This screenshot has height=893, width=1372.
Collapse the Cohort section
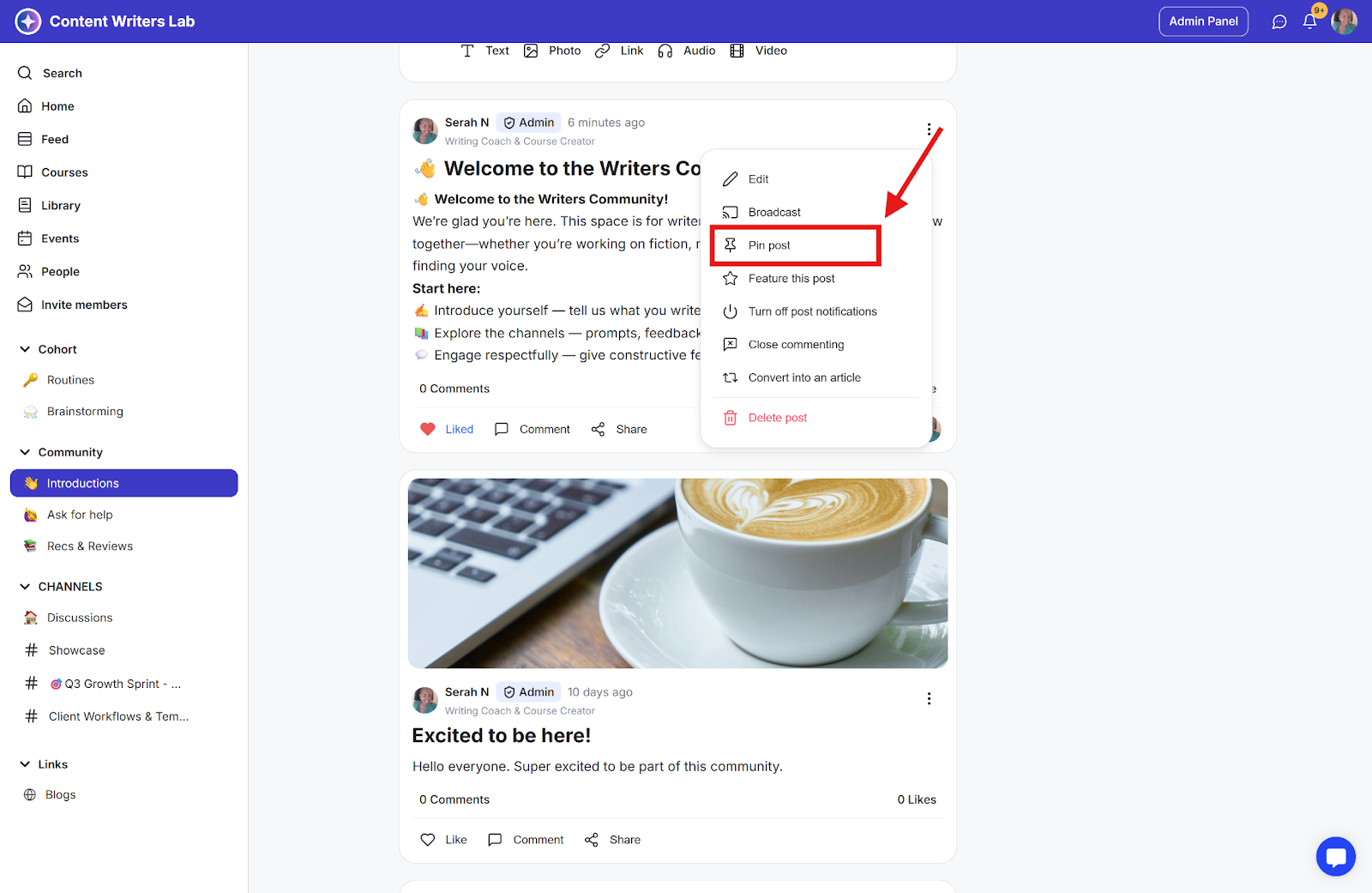coord(25,349)
